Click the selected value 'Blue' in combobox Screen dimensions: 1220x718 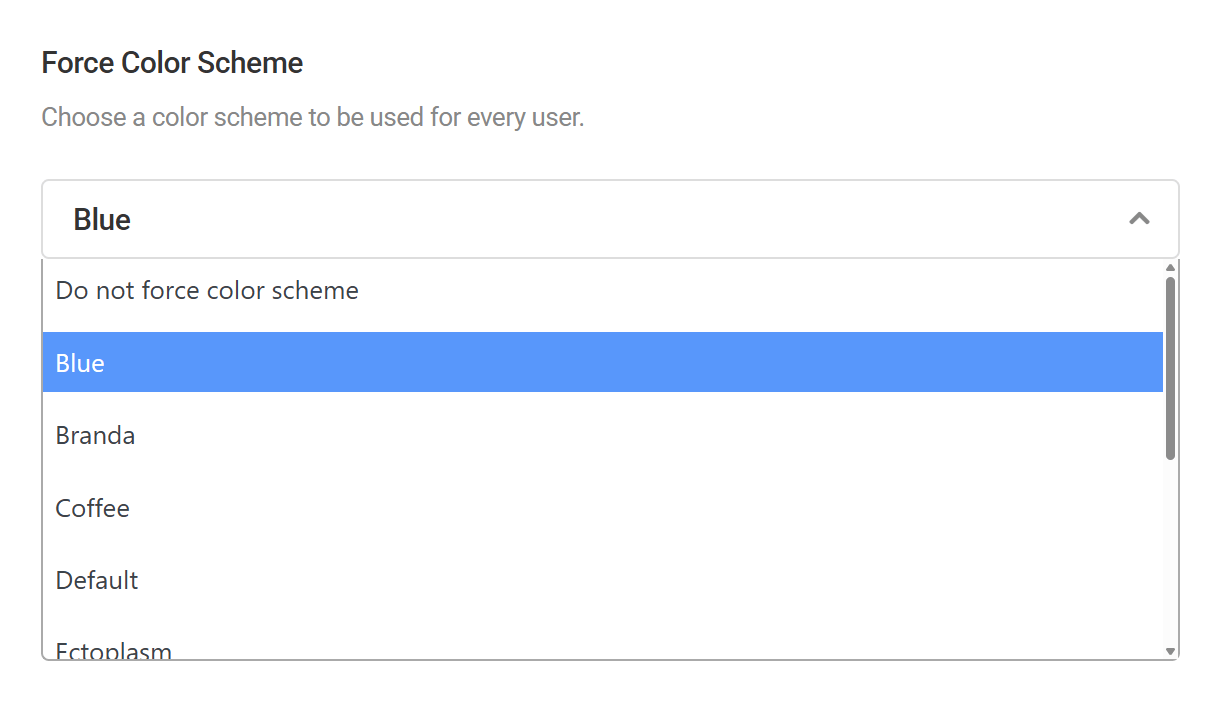coord(101,218)
